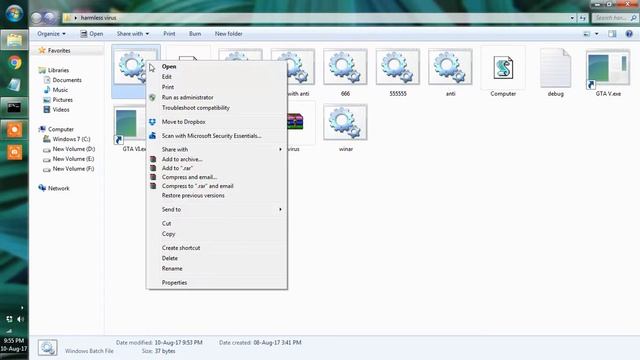Select Computer in navigation pane
Screen dimensions: 640x360
point(60,129)
